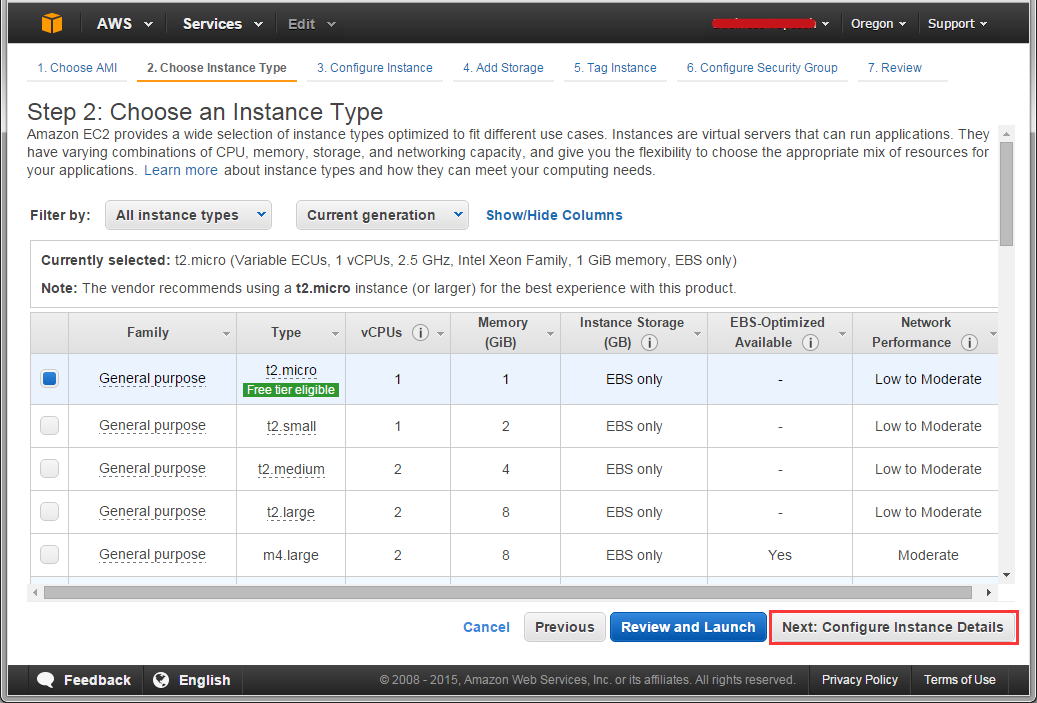This screenshot has width=1037, height=703.
Task: Go to the 5. Tag Instance step
Action: (x=615, y=67)
